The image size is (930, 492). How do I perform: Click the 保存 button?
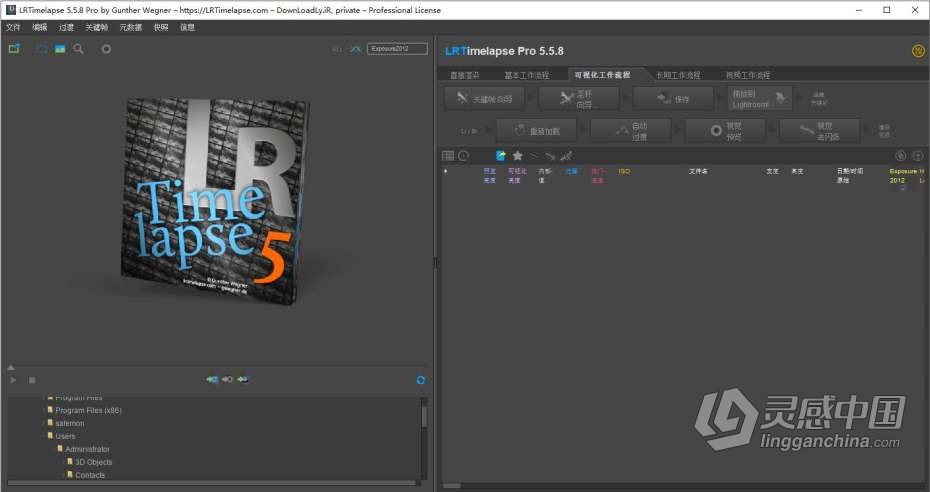coord(673,98)
